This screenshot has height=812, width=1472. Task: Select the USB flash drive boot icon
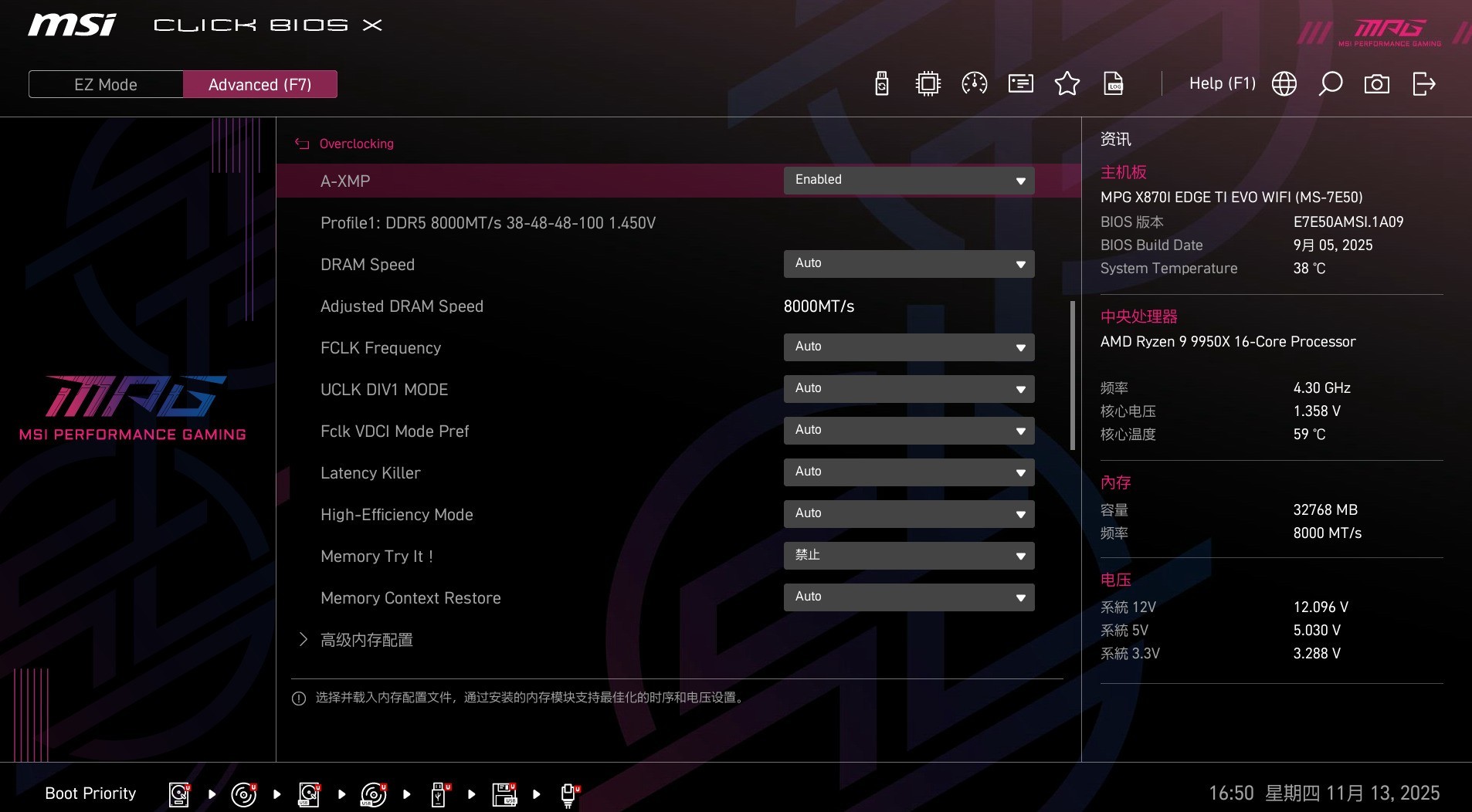[x=439, y=793]
